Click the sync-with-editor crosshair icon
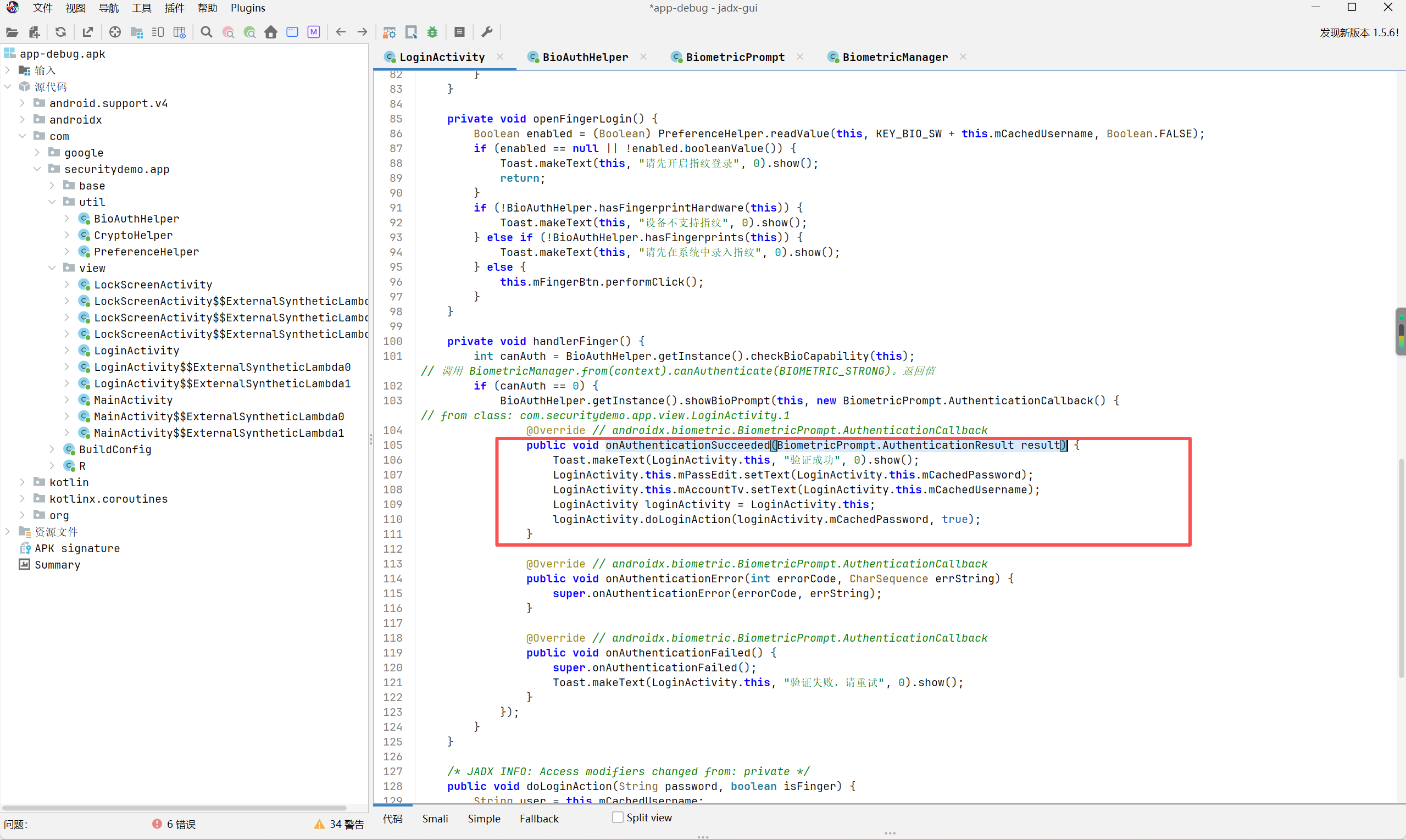The image size is (1406, 840). [115, 32]
